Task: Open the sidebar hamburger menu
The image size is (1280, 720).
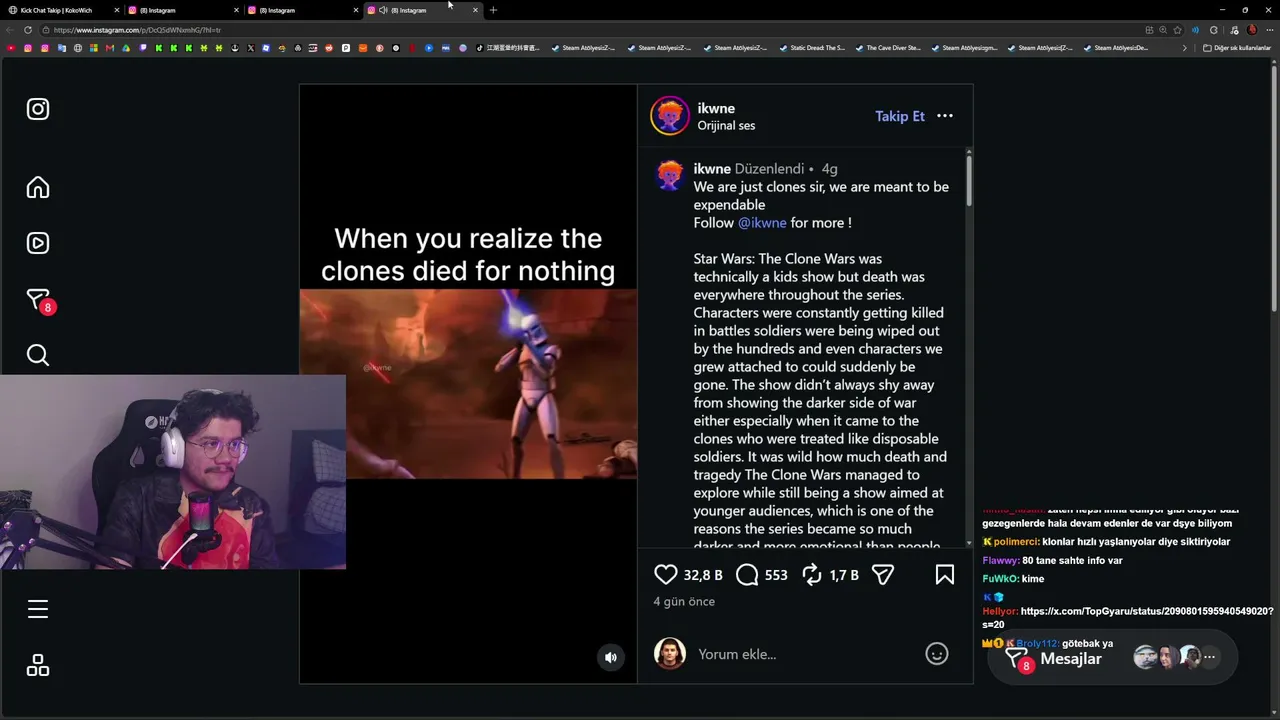Action: [x=38, y=609]
